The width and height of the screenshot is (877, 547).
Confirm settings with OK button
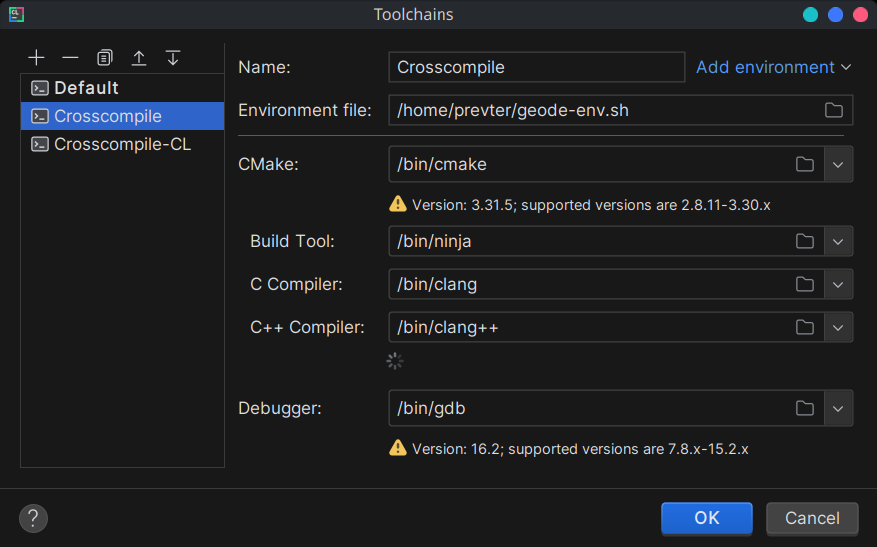coord(706,518)
